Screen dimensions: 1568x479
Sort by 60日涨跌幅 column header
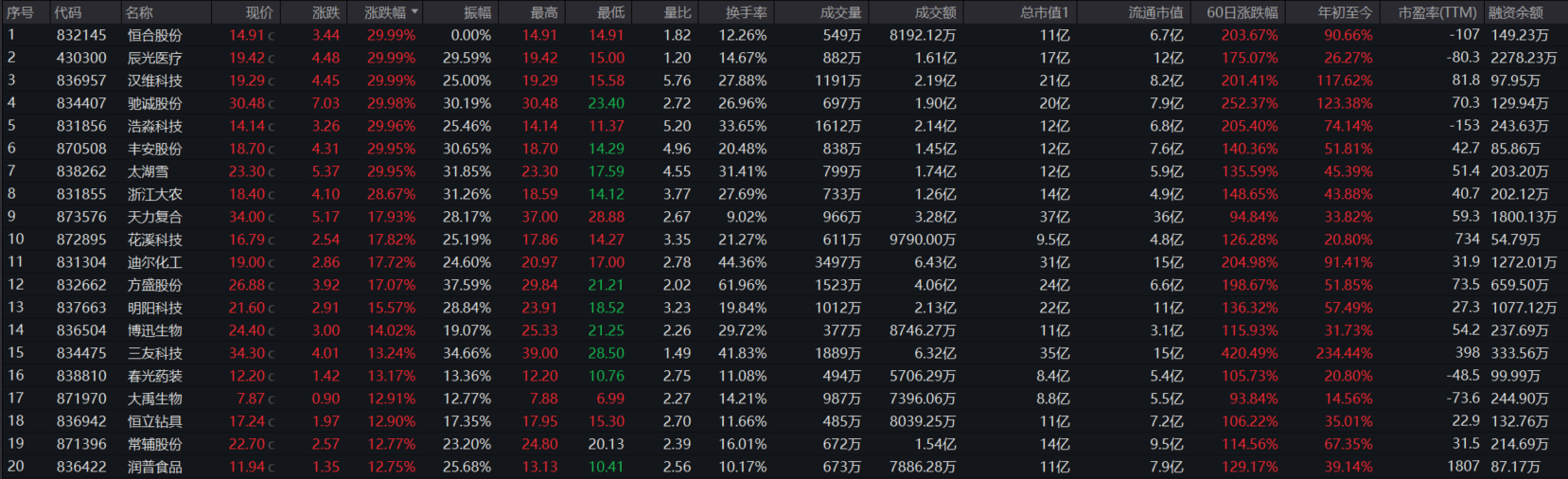tap(1242, 12)
